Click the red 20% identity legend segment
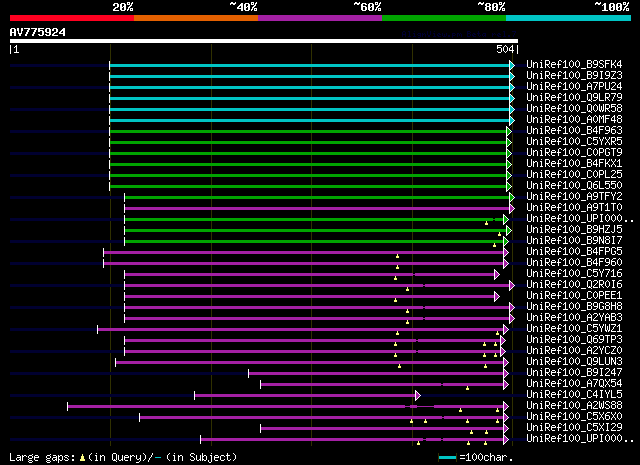 [72, 18]
